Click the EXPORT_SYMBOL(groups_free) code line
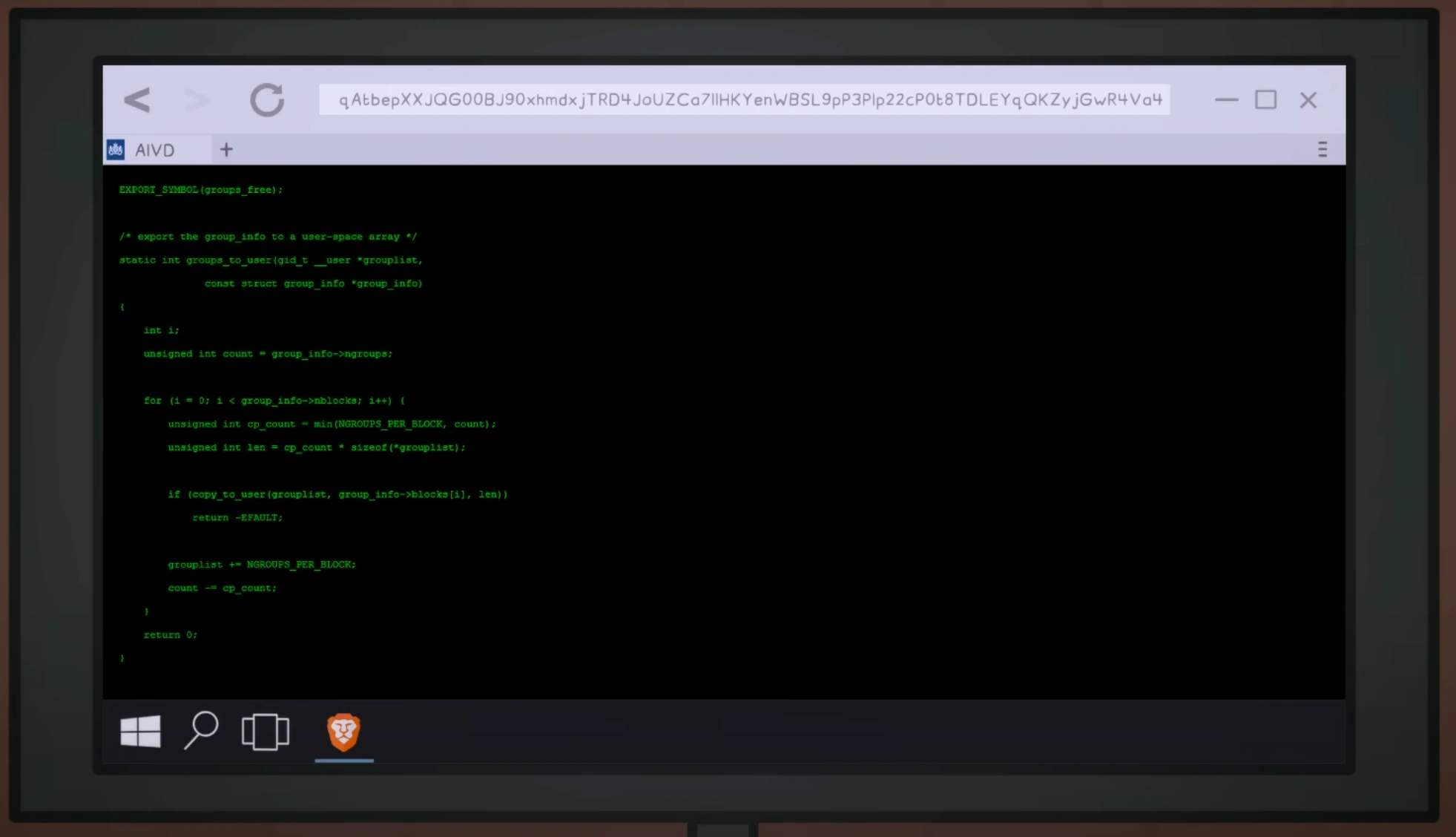Screen dimensions: 1456x837 point(201,190)
